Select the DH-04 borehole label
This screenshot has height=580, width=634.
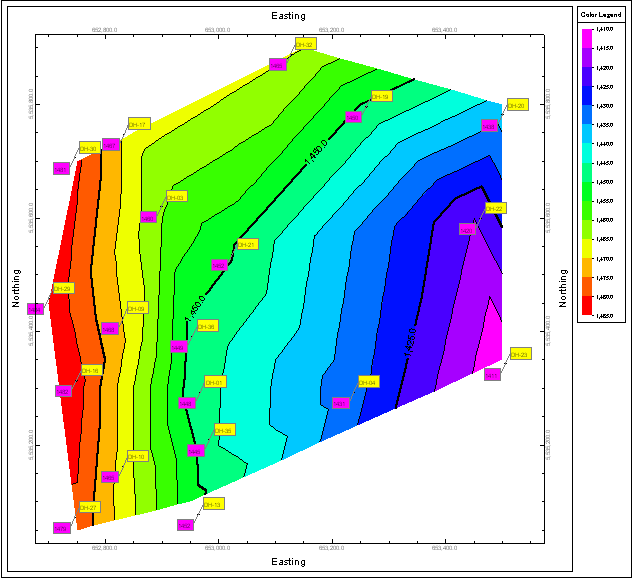click(x=368, y=382)
